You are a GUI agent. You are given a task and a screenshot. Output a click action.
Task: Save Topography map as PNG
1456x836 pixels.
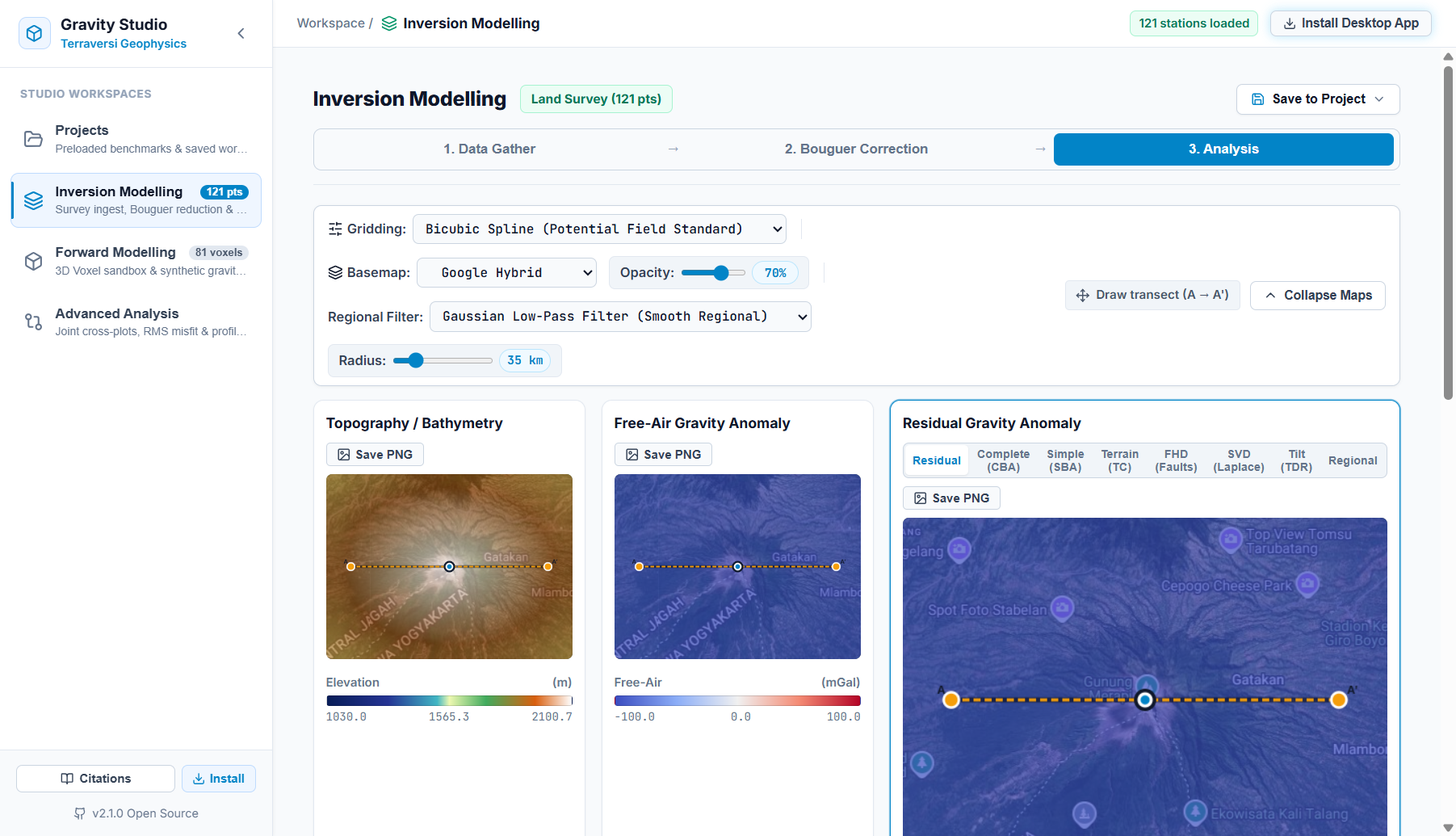(x=375, y=455)
